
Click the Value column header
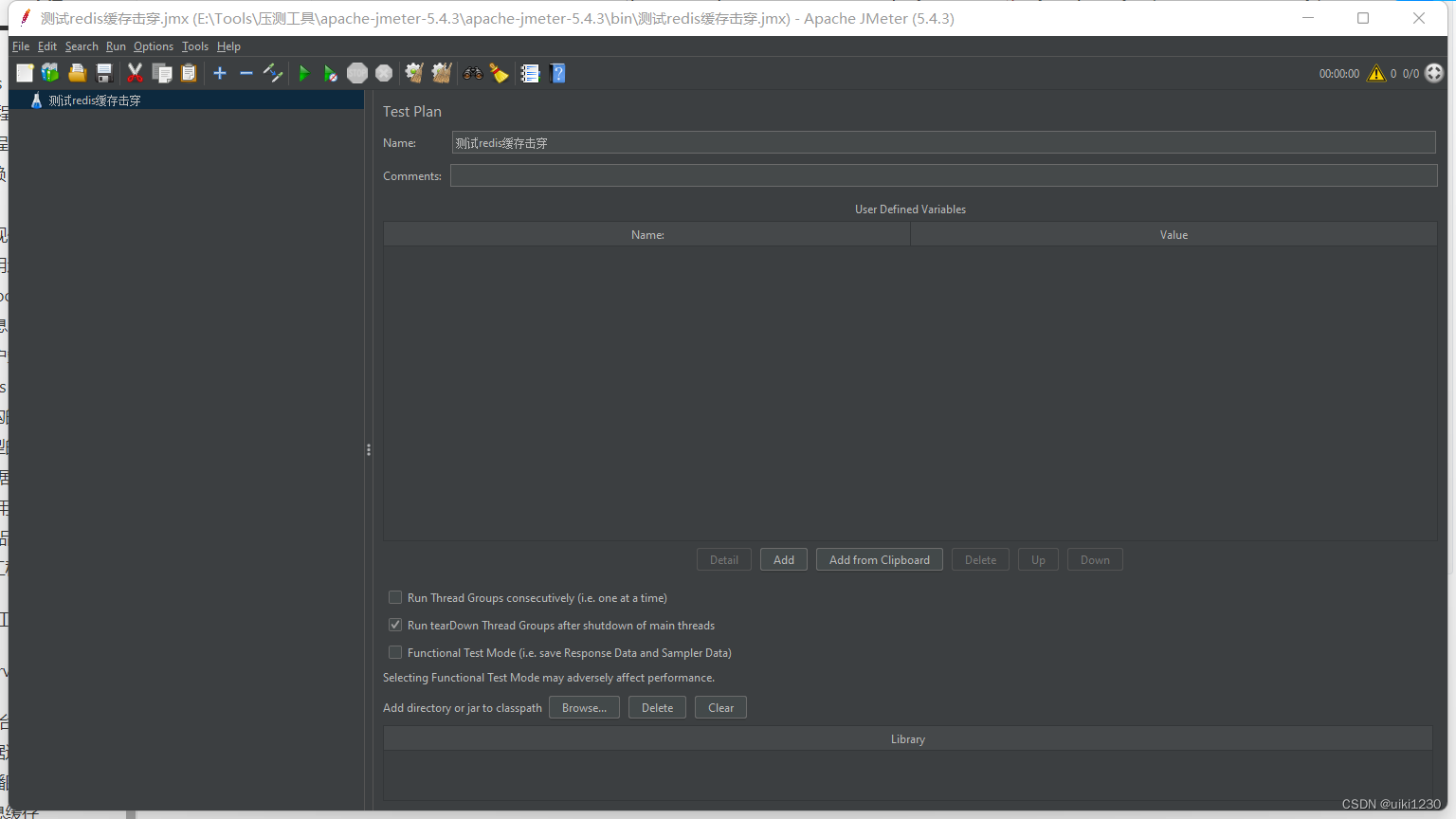coord(1174,234)
